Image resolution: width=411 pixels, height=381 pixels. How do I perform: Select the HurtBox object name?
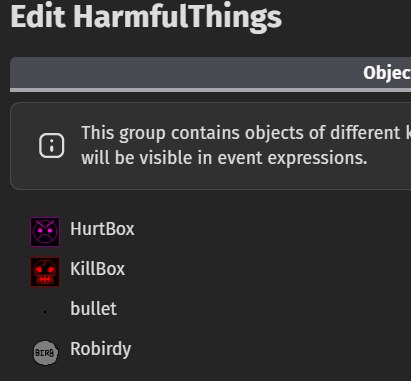pyautogui.click(x=102, y=229)
